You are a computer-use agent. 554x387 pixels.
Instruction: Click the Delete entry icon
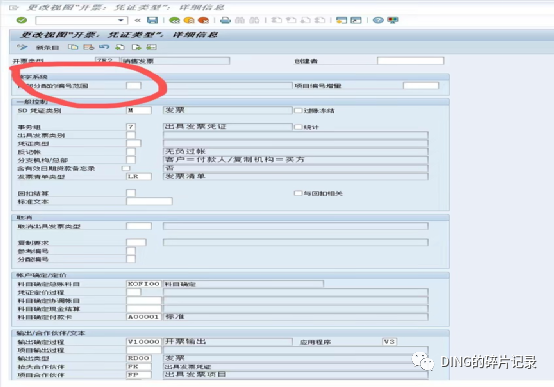[x=89, y=47]
